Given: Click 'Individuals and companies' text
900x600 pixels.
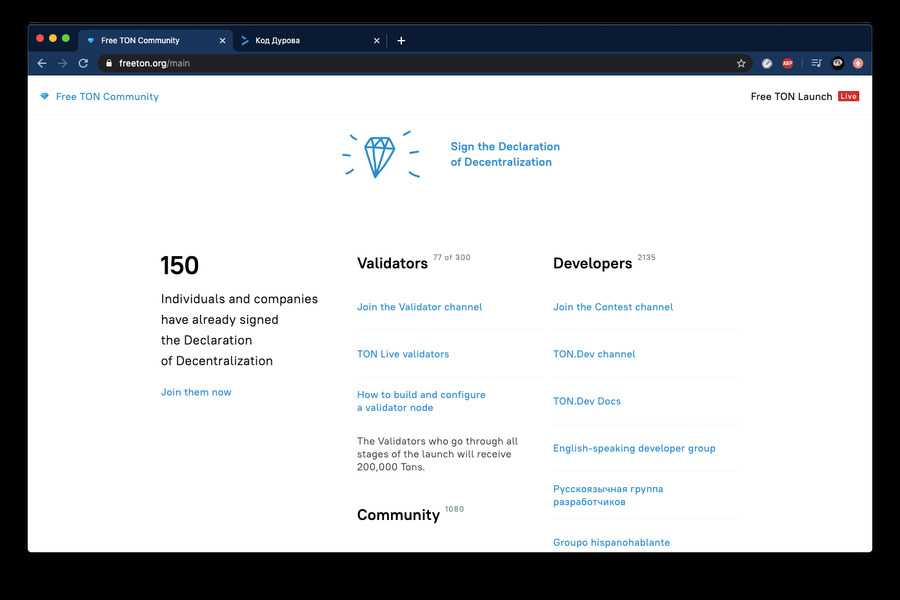Looking at the screenshot, I should 239,299.
